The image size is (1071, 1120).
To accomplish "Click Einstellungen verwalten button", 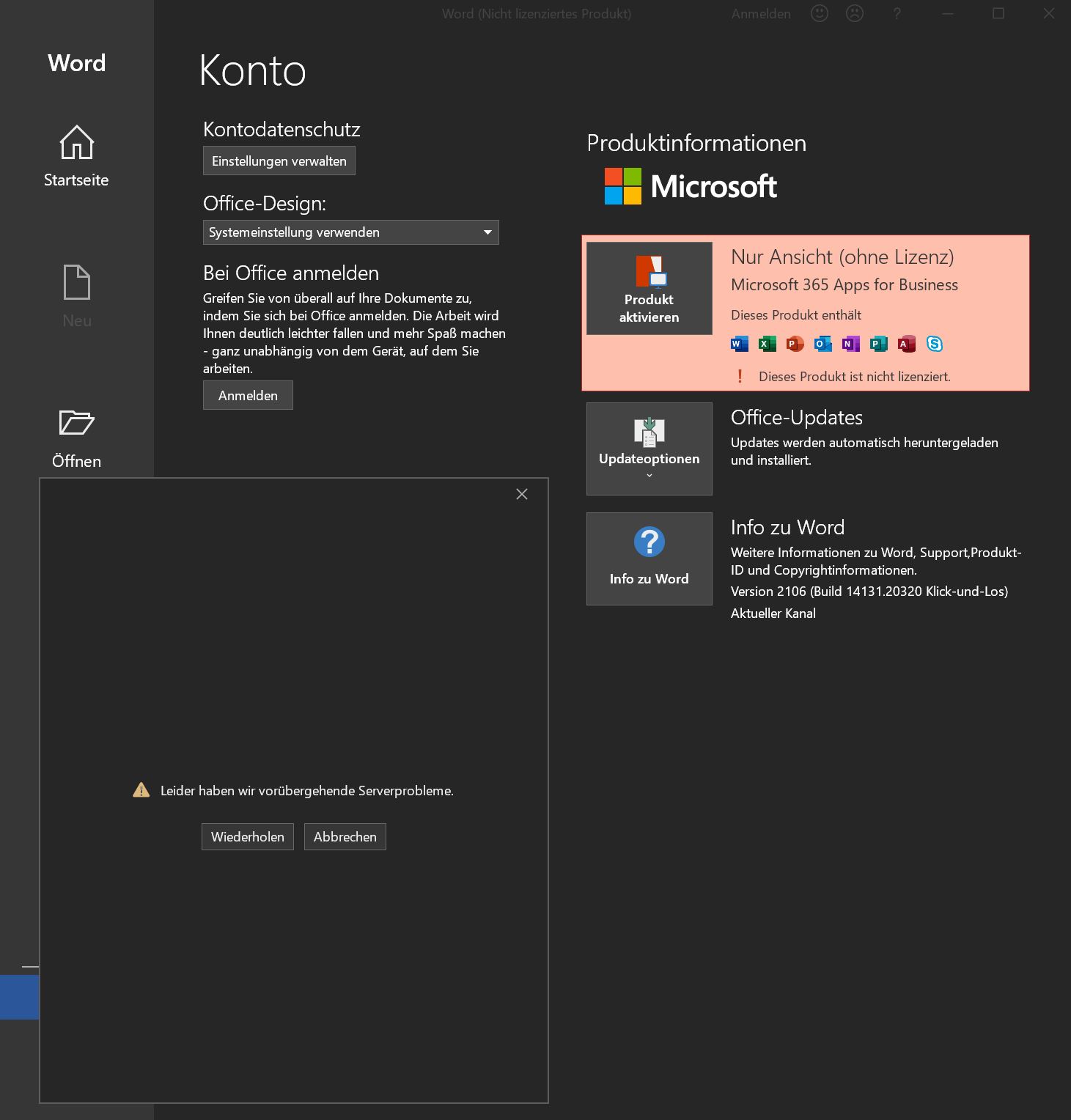I will tap(279, 161).
